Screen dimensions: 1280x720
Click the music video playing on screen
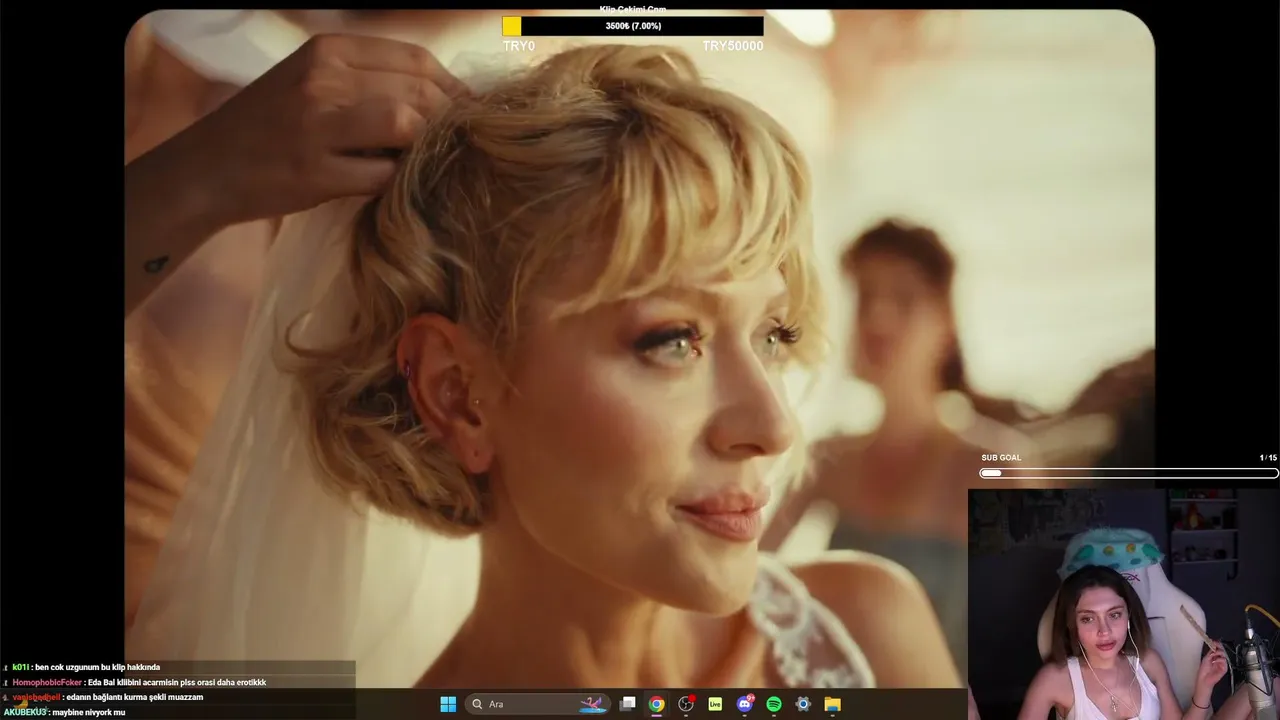(x=640, y=348)
